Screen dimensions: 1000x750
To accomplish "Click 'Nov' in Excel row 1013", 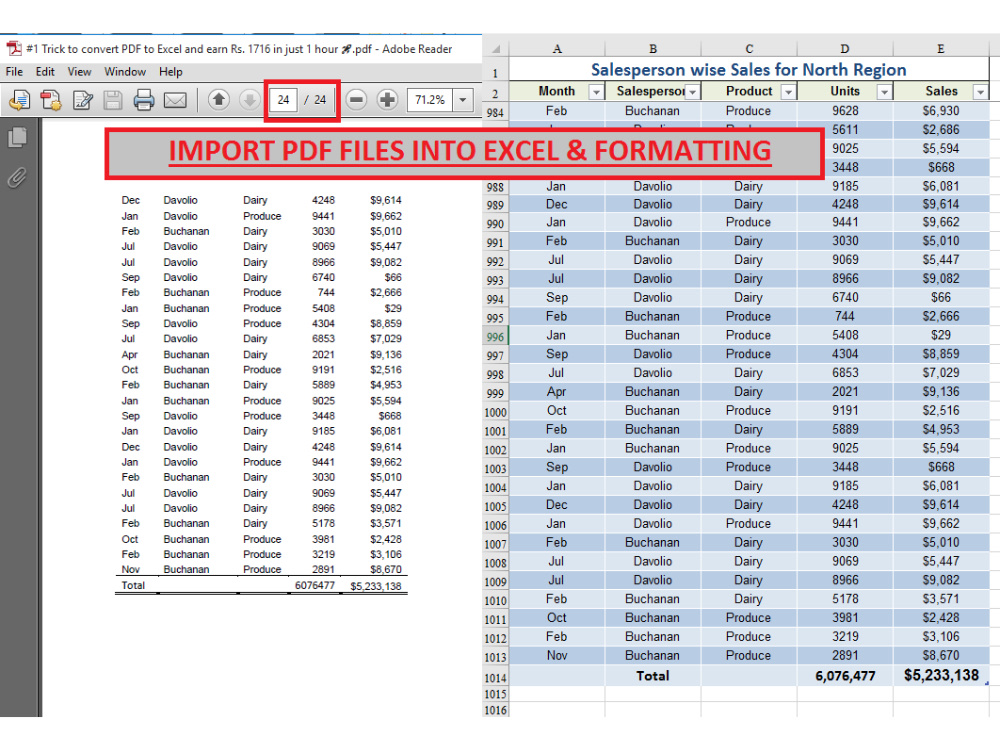I will [557, 656].
